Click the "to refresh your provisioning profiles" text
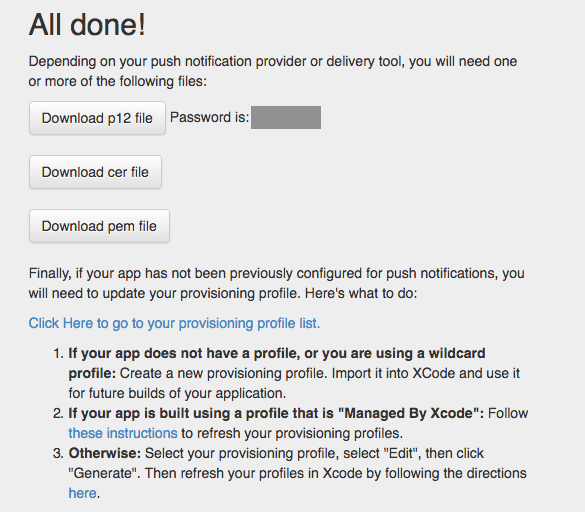585x512 pixels. [x=292, y=433]
